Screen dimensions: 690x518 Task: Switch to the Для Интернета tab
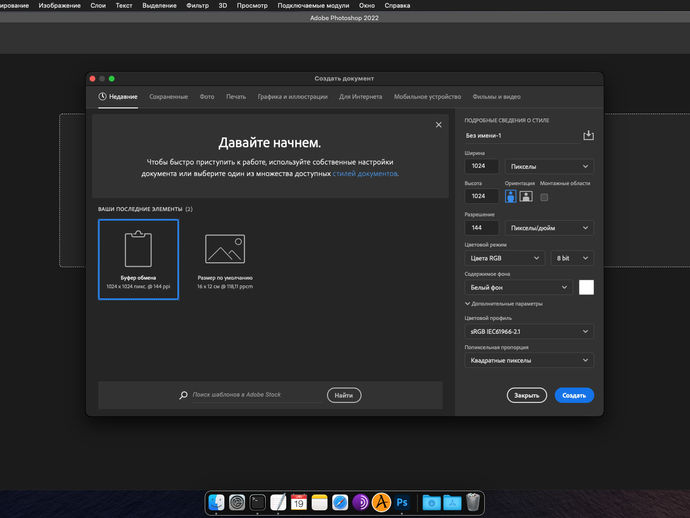(360, 96)
